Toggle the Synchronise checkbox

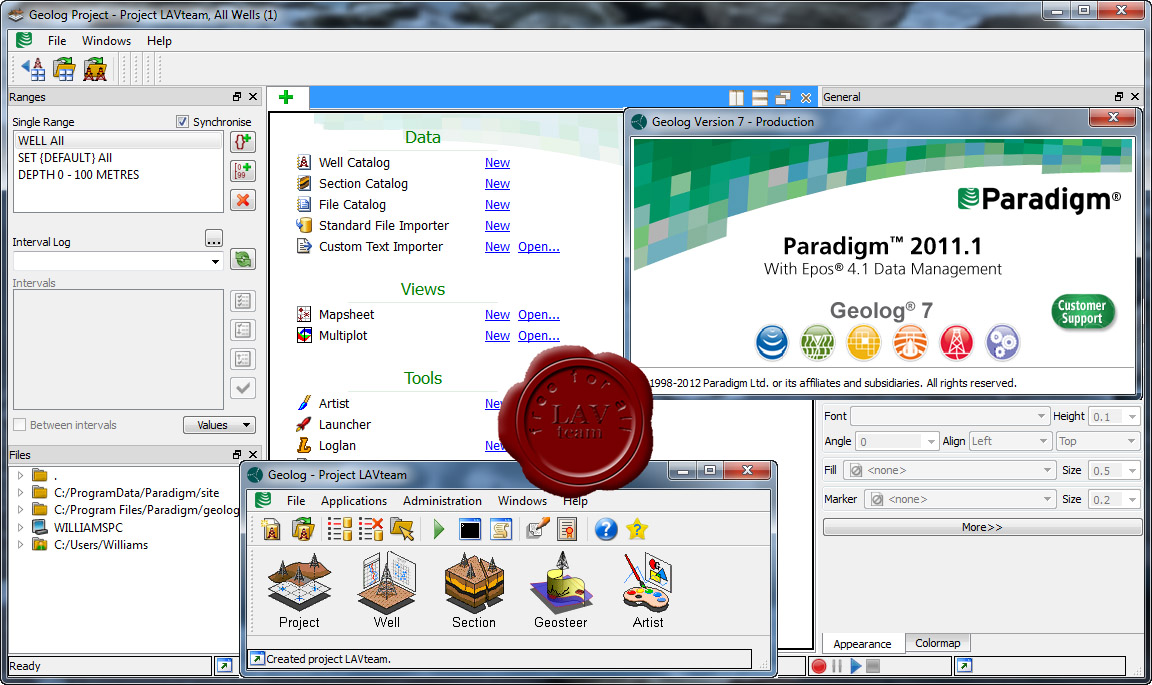(182, 121)
